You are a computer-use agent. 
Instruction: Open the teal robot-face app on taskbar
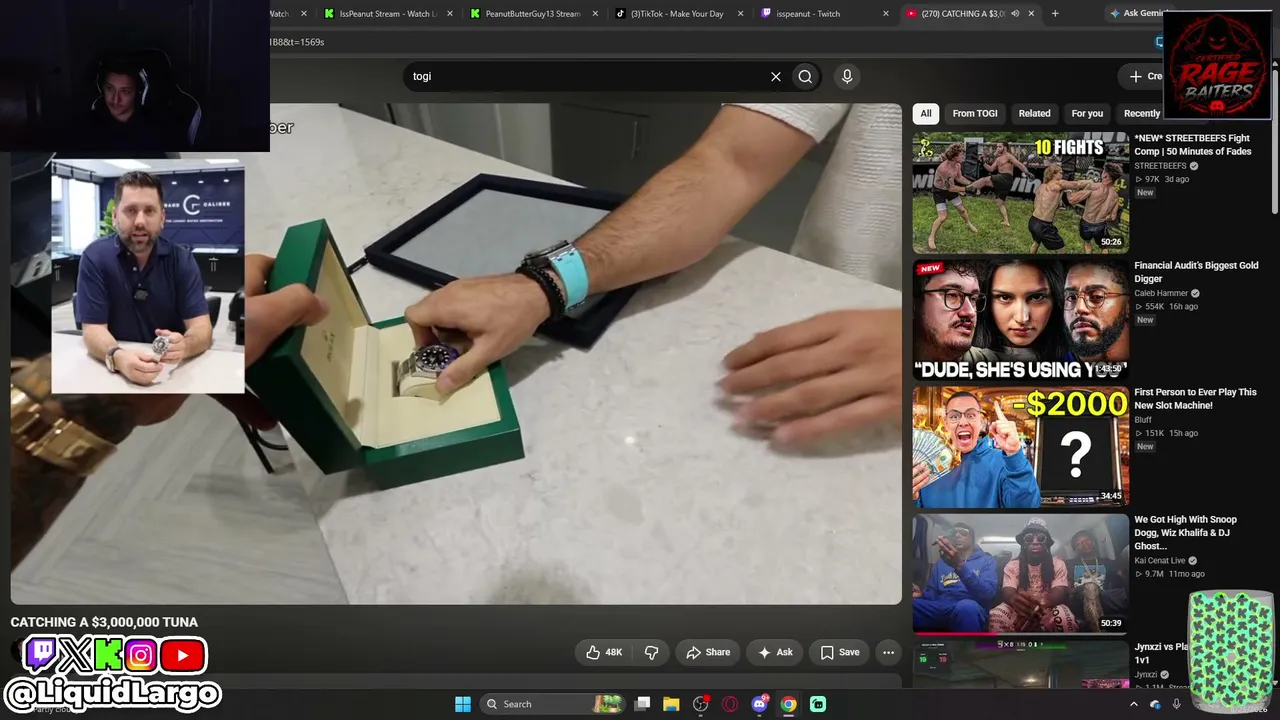tap(818, 704)
